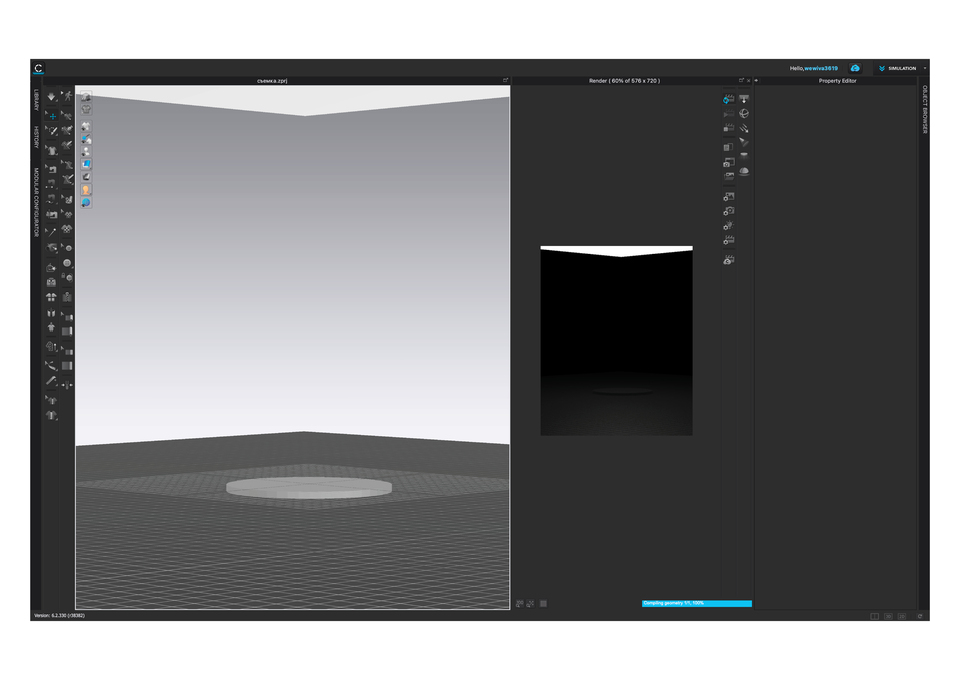960x680 pixels.
Task: Start render with blue-arrow clapperboard icon
Action: coord(729,99)
